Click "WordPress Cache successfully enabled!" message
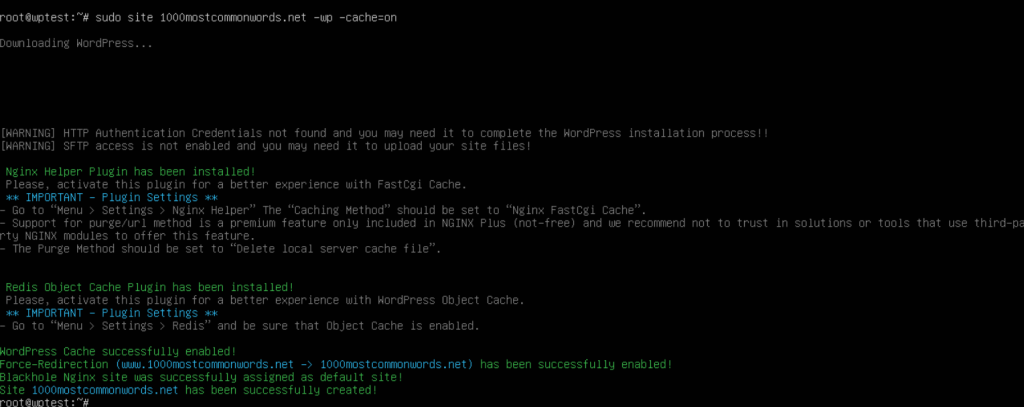 point(119,351)
